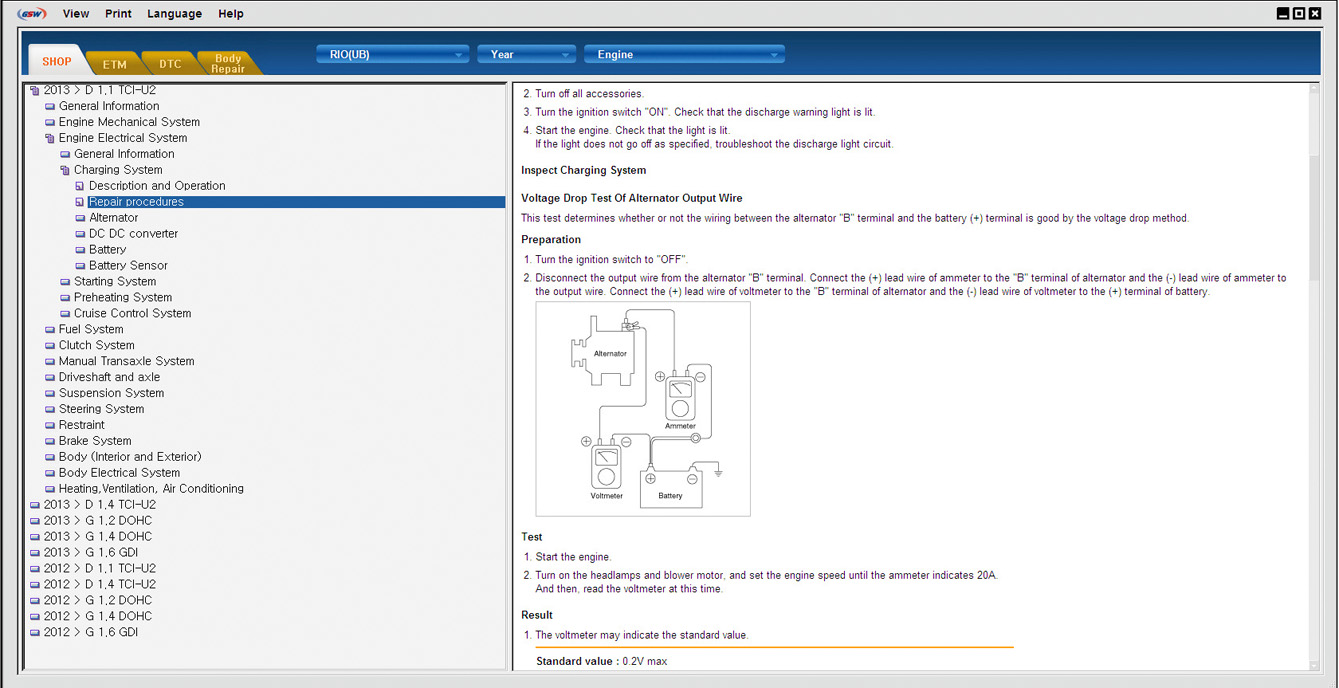The image size is (1339, 688).
Task: Select DC DC converter in tree
Action: tap(133, 234)
